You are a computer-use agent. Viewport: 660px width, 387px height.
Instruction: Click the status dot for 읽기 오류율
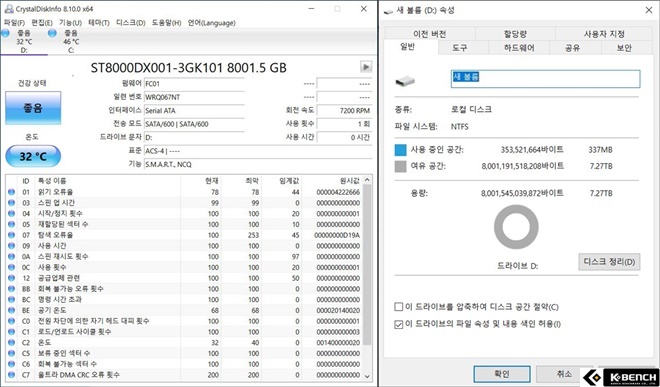point(11,192)
